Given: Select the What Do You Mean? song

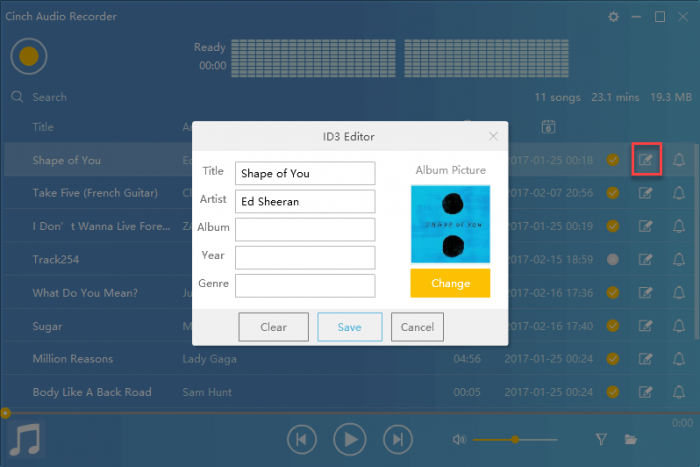Looking at the screenshot, I should click(x=85, y=293).
